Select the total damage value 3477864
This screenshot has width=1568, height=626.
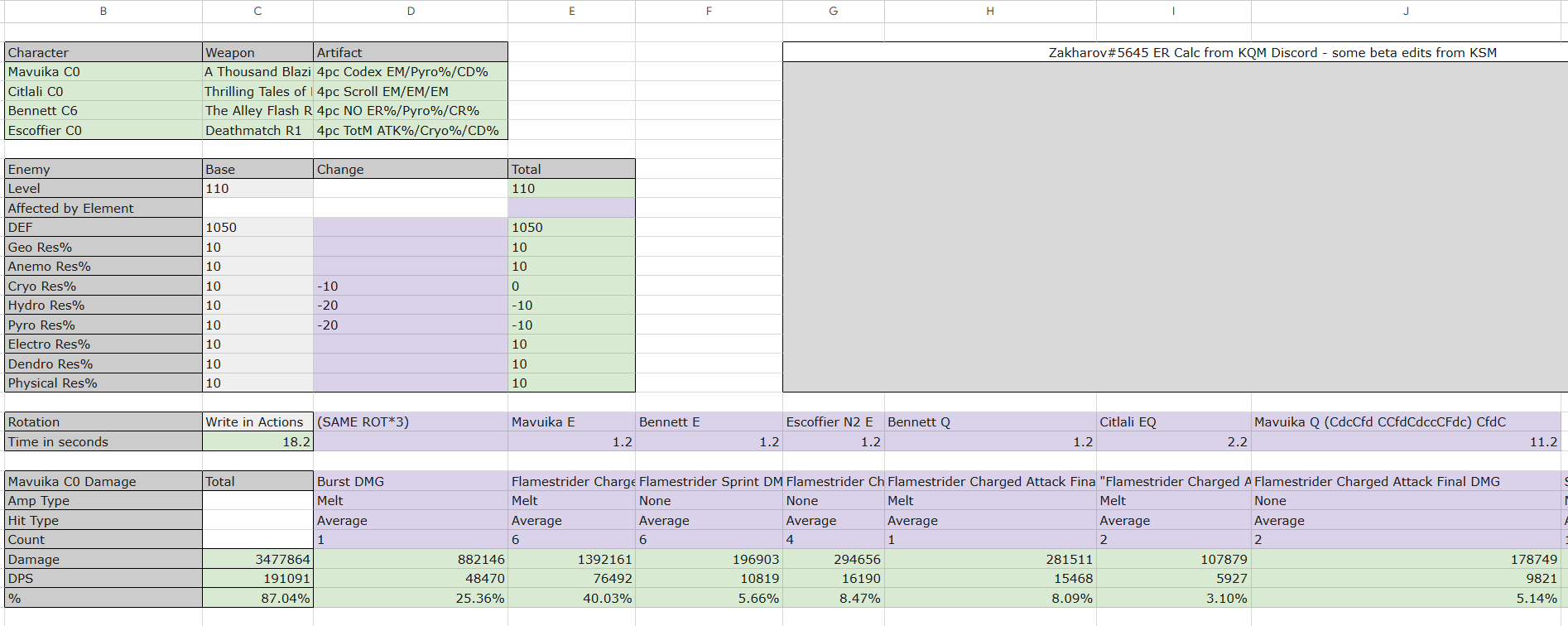pyautogui.click(x=257, y=559)
